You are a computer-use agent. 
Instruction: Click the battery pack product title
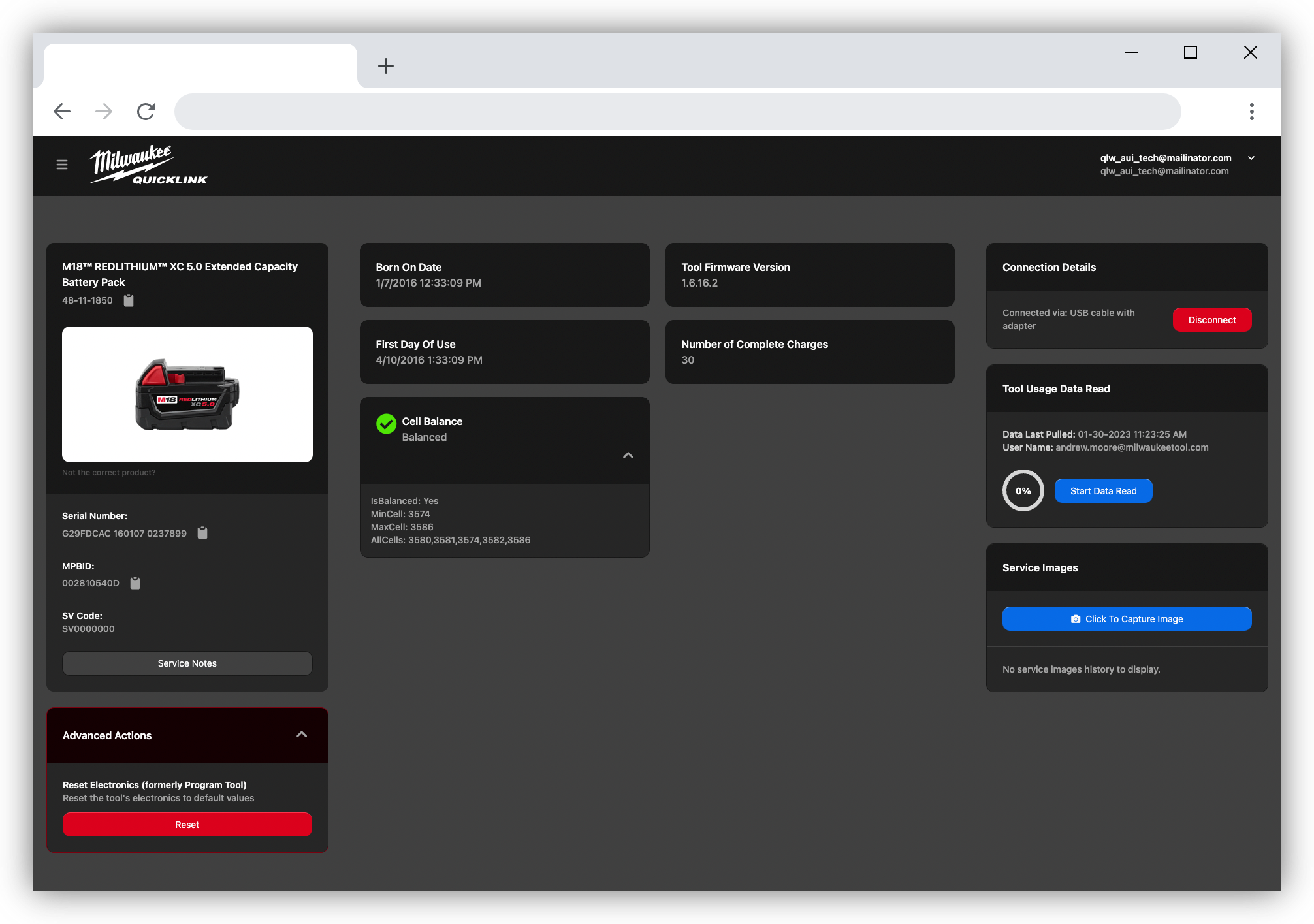(x=180, y=274)
